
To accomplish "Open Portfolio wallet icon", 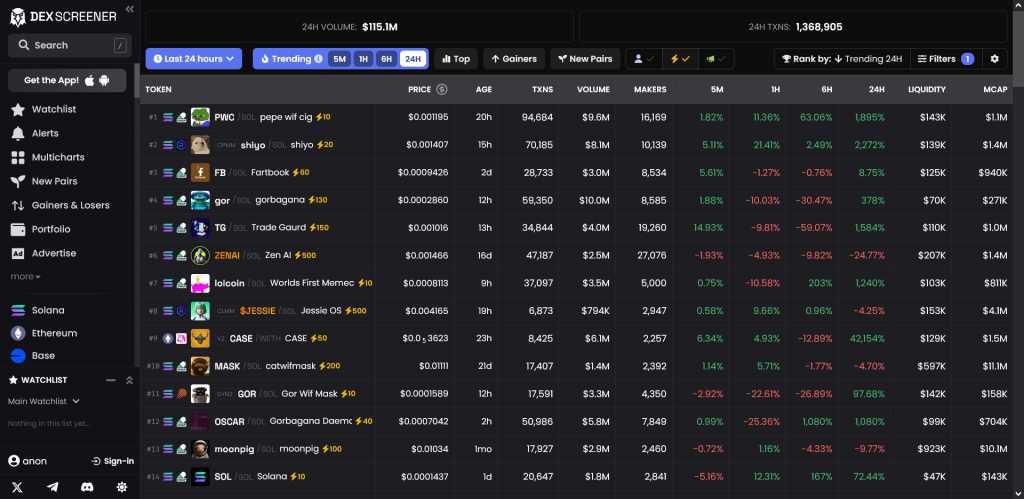I will (x=18, y=229).
